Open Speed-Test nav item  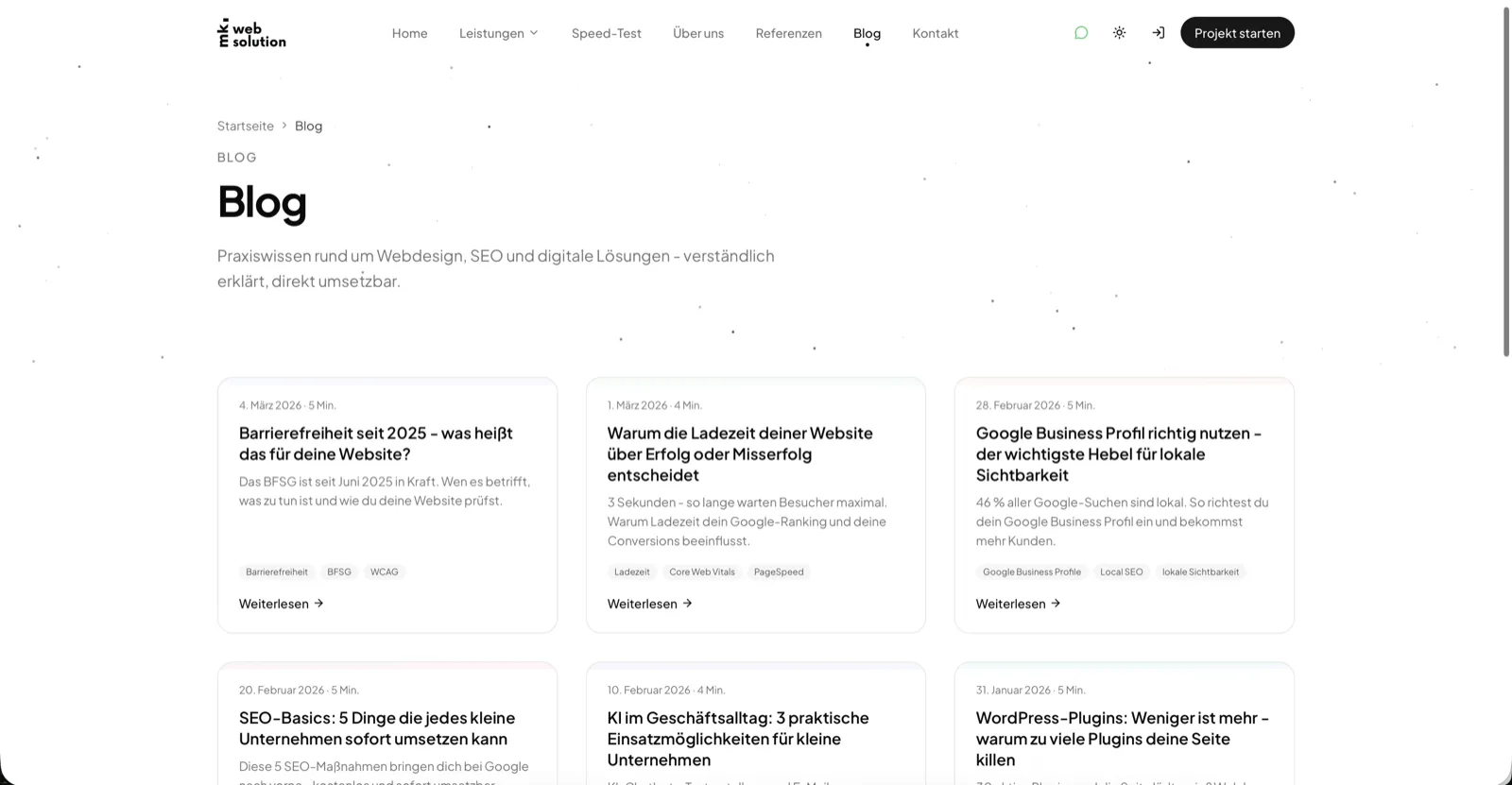click(607, 33)
